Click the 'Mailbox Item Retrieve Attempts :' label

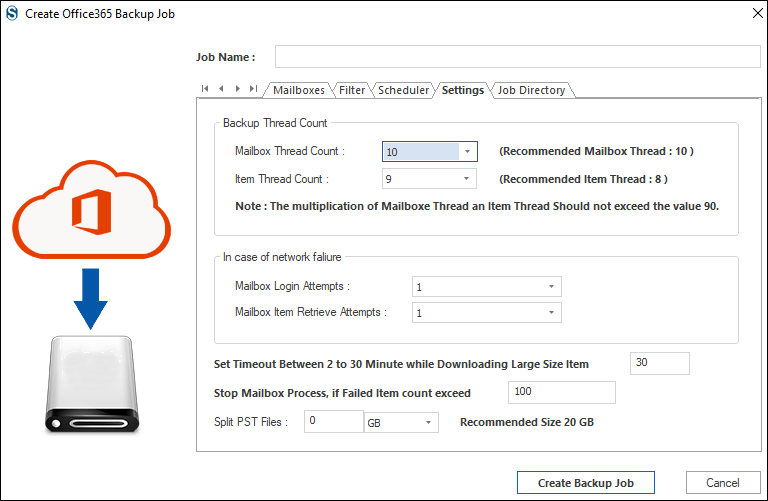(311, 312)
